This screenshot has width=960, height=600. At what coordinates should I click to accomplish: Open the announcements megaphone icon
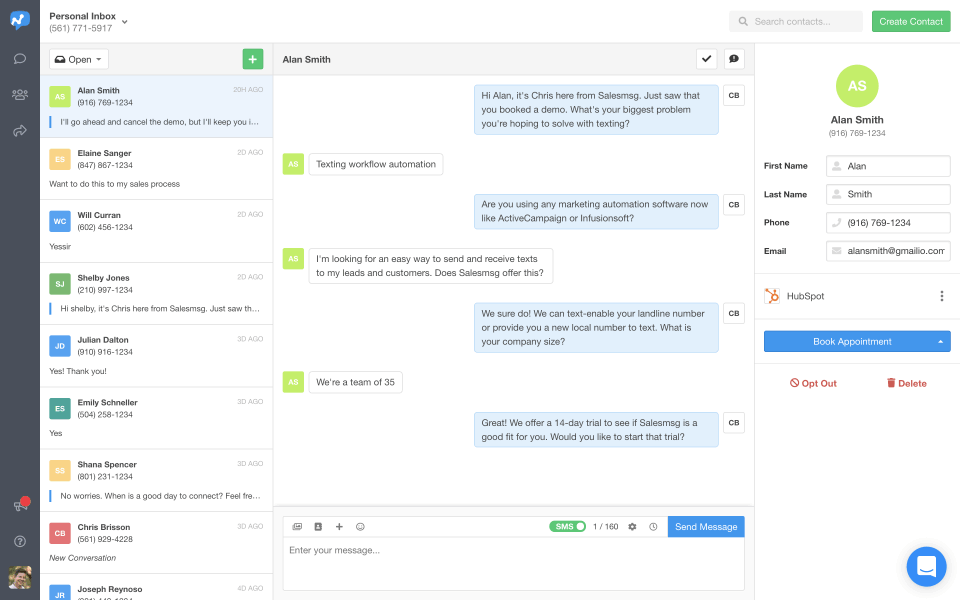point(21,505)
